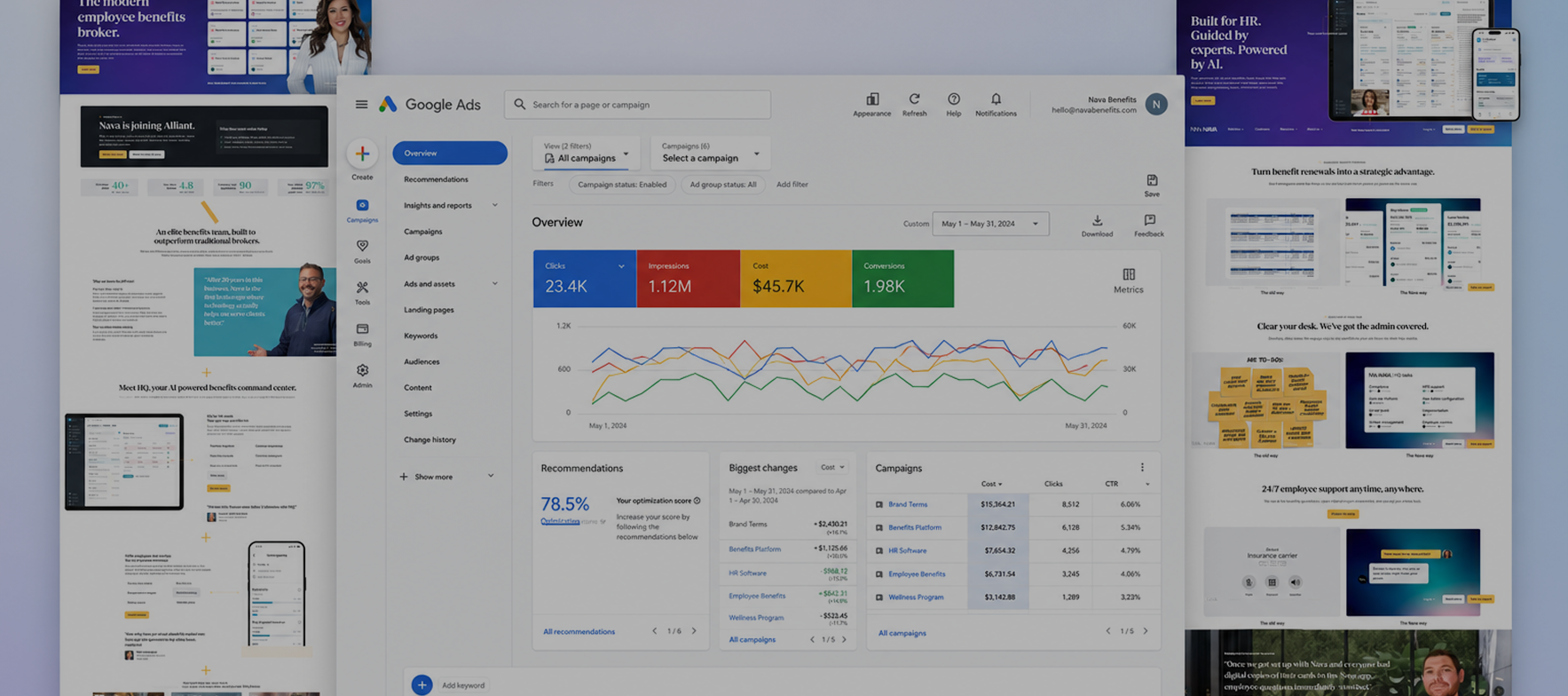Click the $15,364.21 cost cell
Image resolution: width=1568 pixels, height=696 pixels.
point(997,504)
